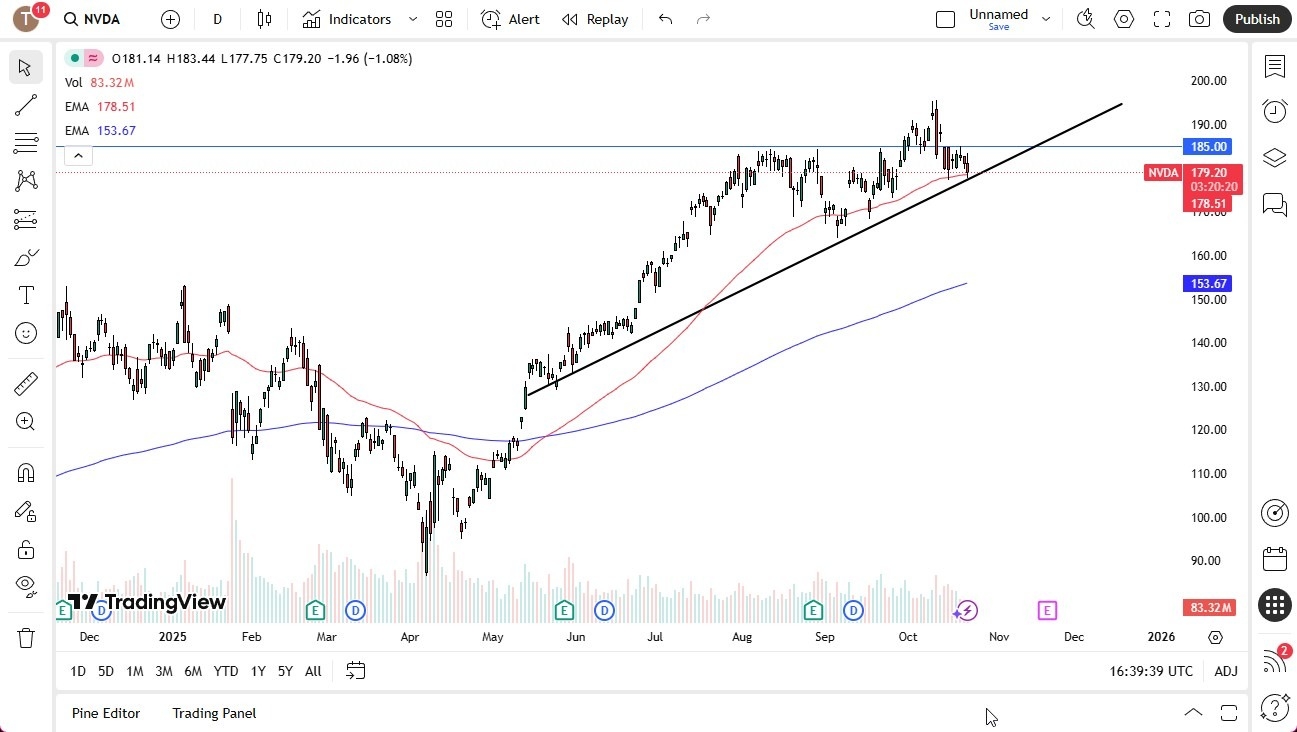Toggle ADJ adjusted data mode

click(1225, 671)
